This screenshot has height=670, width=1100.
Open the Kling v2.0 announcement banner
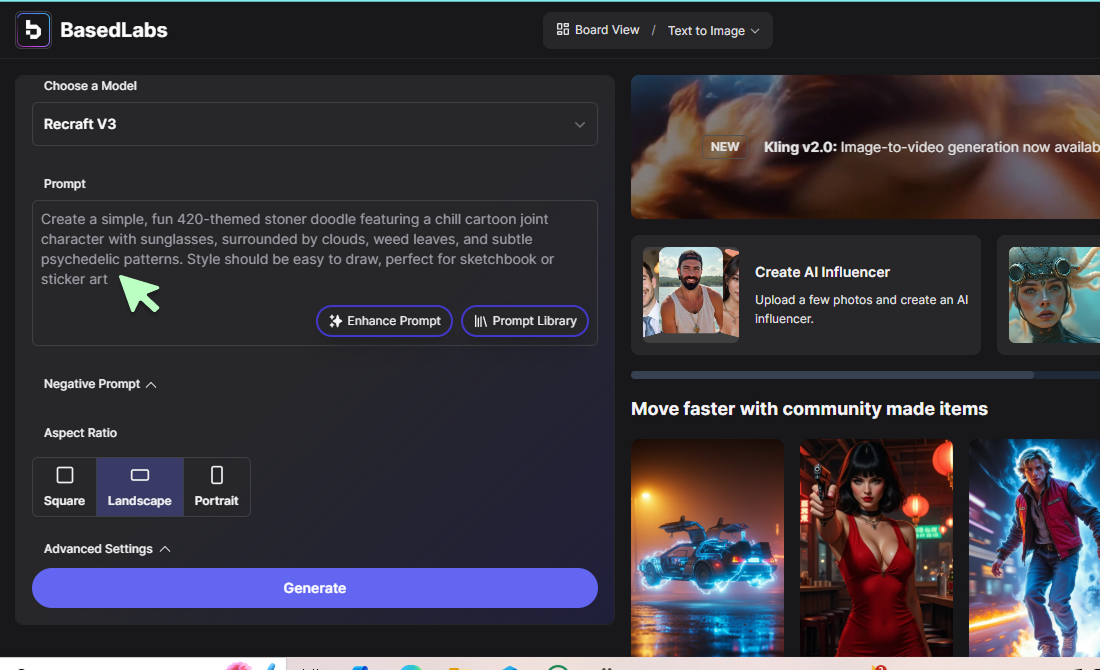click(x=865, y=147)
